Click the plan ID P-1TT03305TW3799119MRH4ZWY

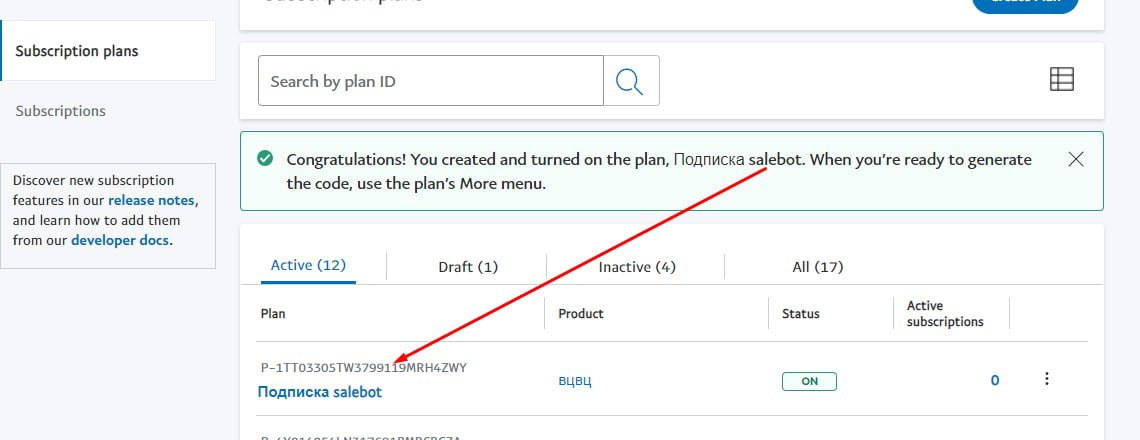coord(363,368)
